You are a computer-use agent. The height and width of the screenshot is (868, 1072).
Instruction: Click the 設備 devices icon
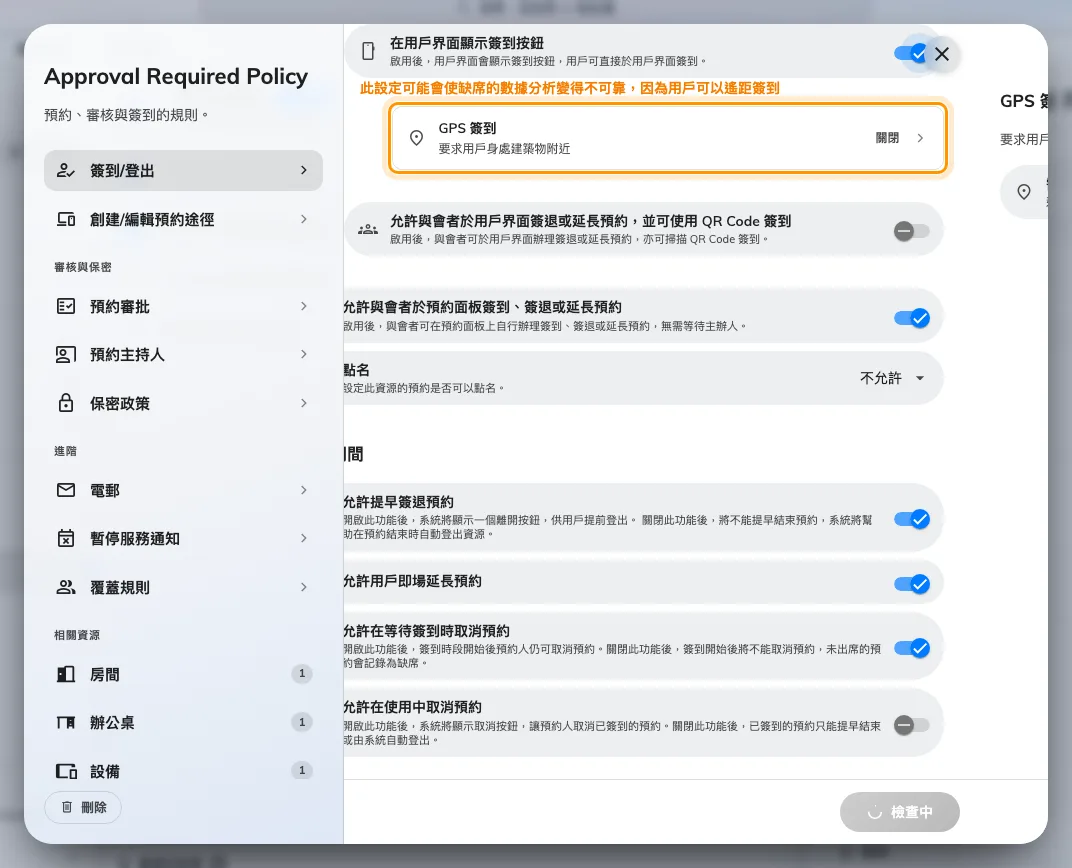[66, 772]
